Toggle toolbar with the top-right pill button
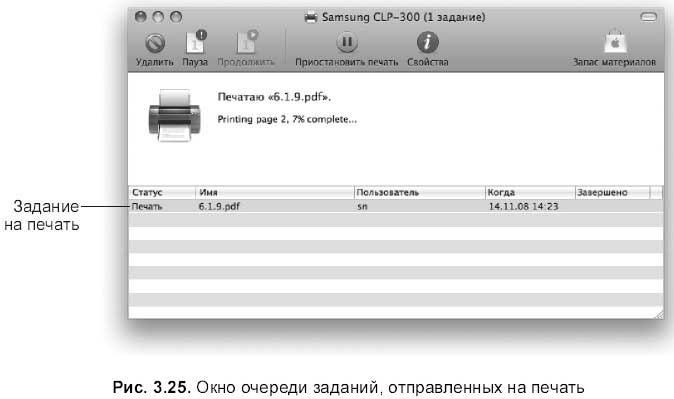This screenshot has height=399, width=674. [648, 17]
